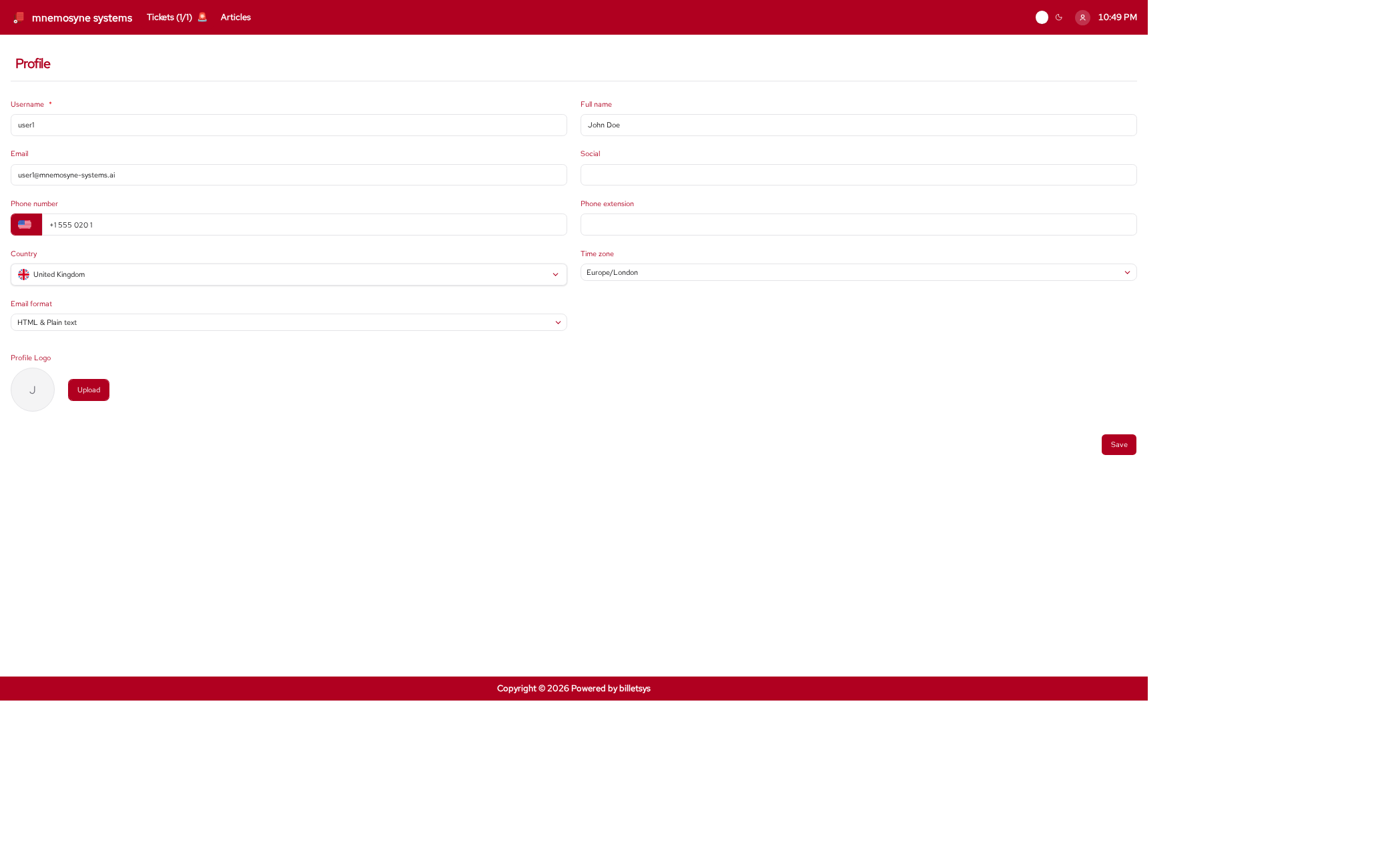Click the mnemosyne systems logo icon
This screenshot has height=854, width=1400.
(x=19, y=17)
